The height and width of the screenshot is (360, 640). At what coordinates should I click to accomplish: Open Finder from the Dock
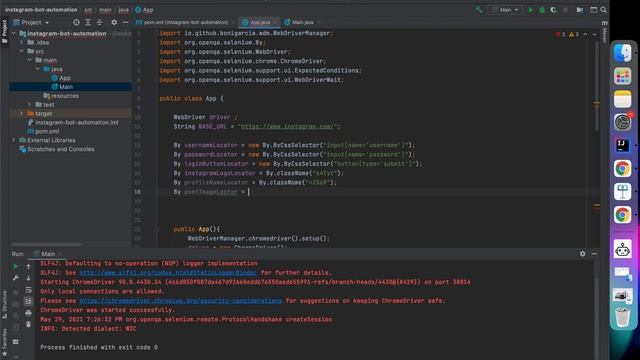(x=622, y=53)
